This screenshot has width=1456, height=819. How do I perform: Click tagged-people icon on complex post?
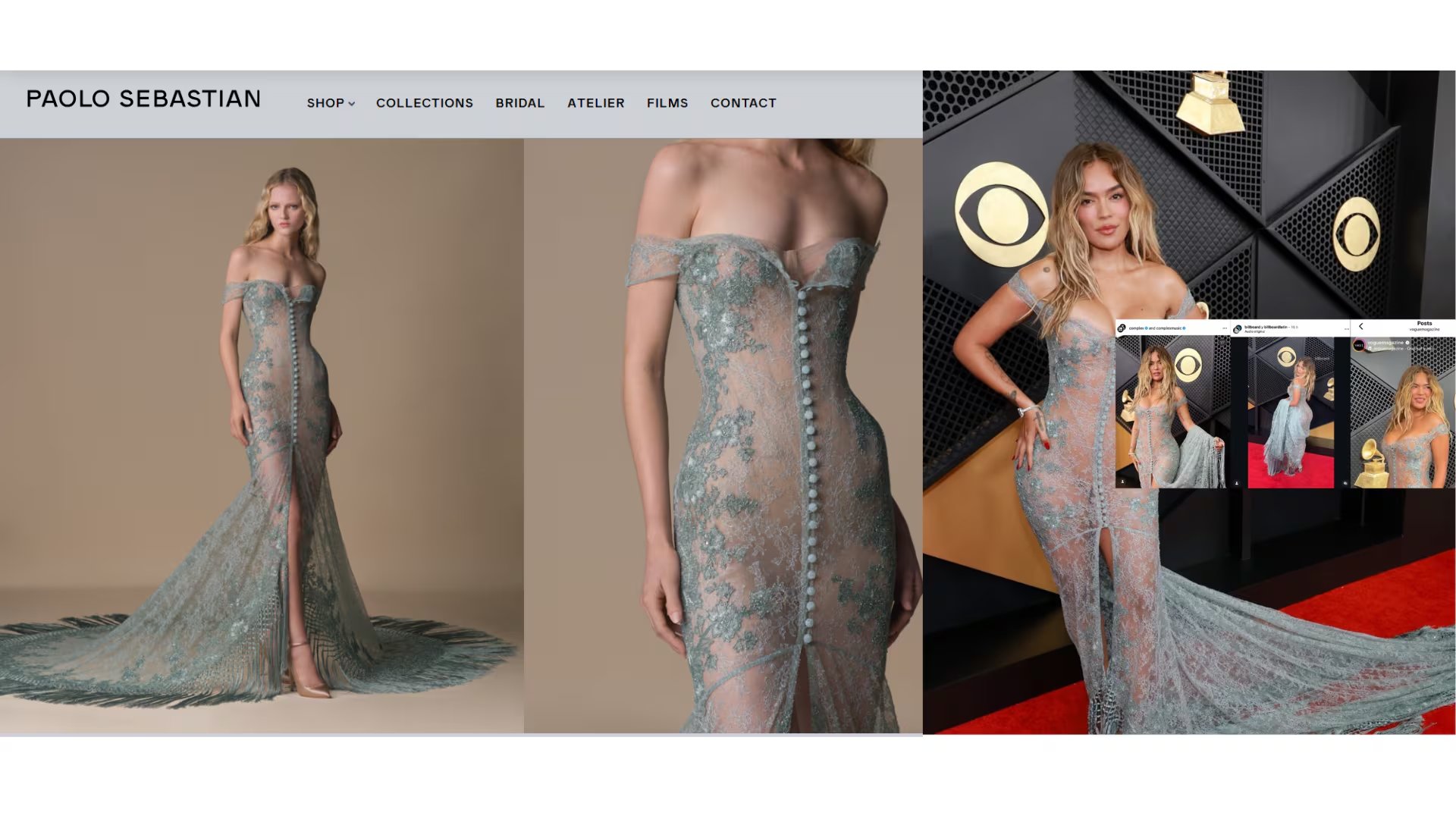click(1122, 482)
